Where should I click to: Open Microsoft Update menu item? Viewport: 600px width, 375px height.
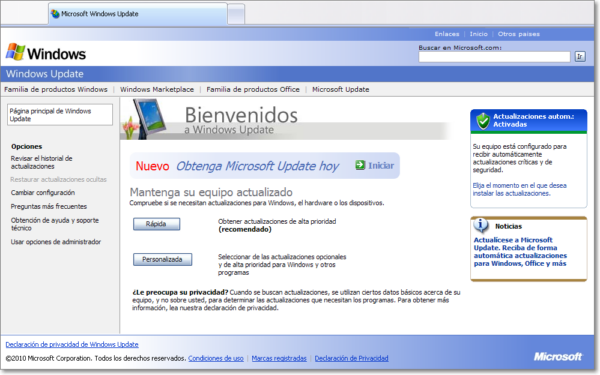[x=341, y=90]
